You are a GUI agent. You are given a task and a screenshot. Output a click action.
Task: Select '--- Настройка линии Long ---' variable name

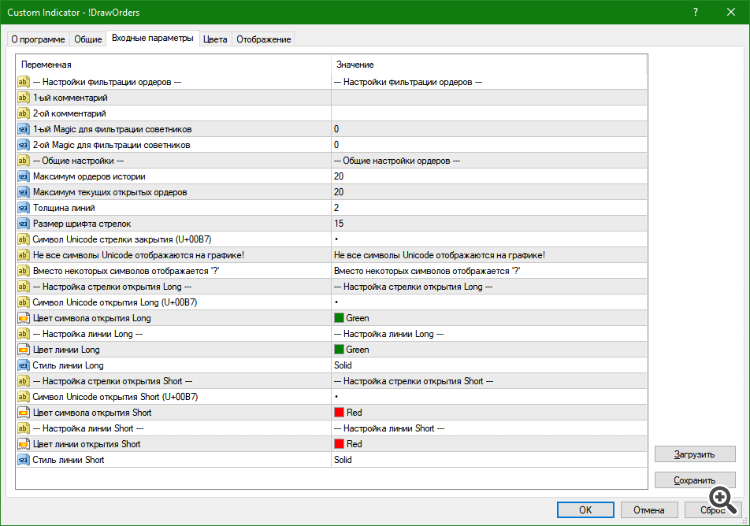click(x=88, y=334)
